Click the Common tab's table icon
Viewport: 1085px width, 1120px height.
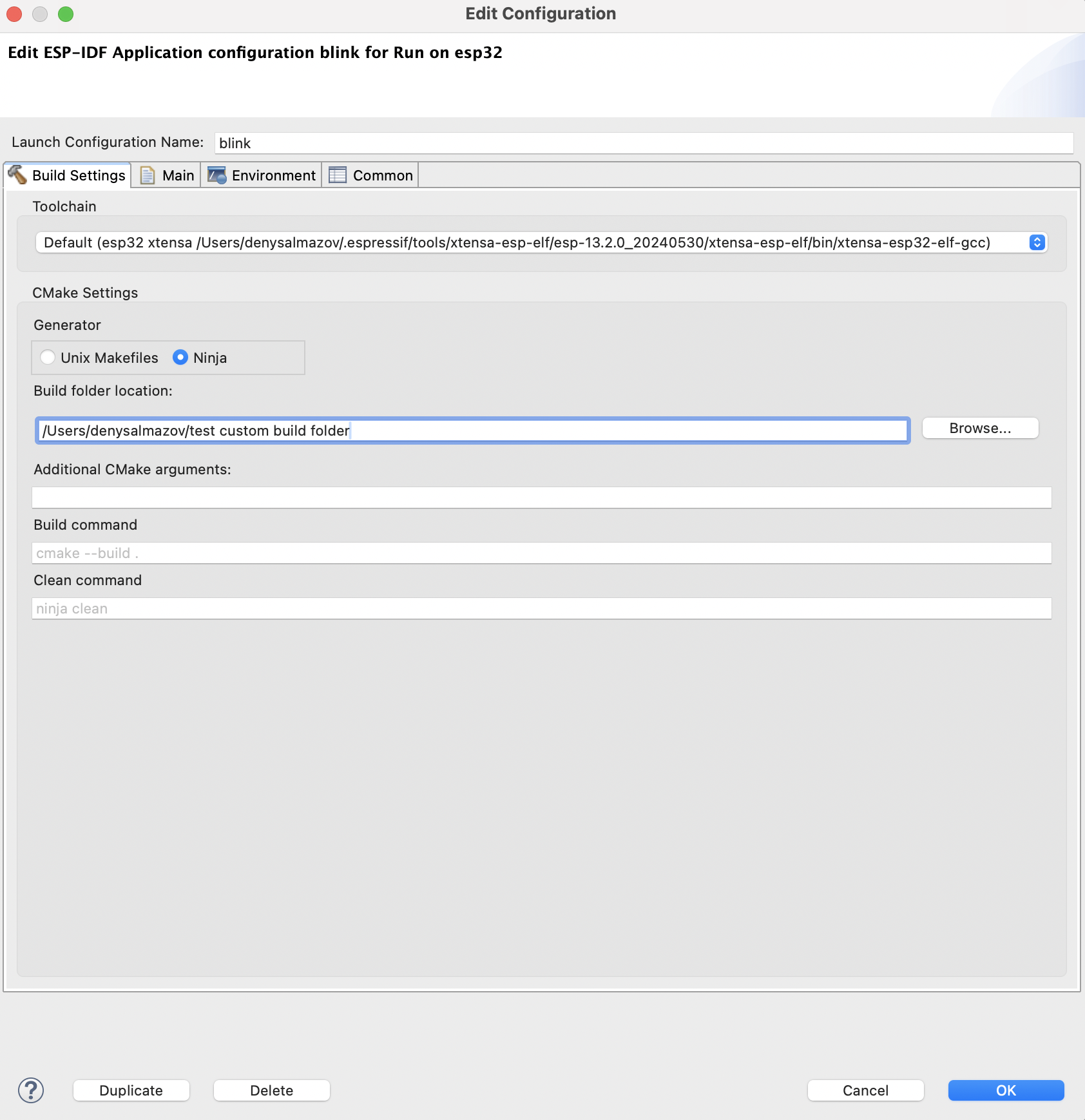(x=338, y=175)
